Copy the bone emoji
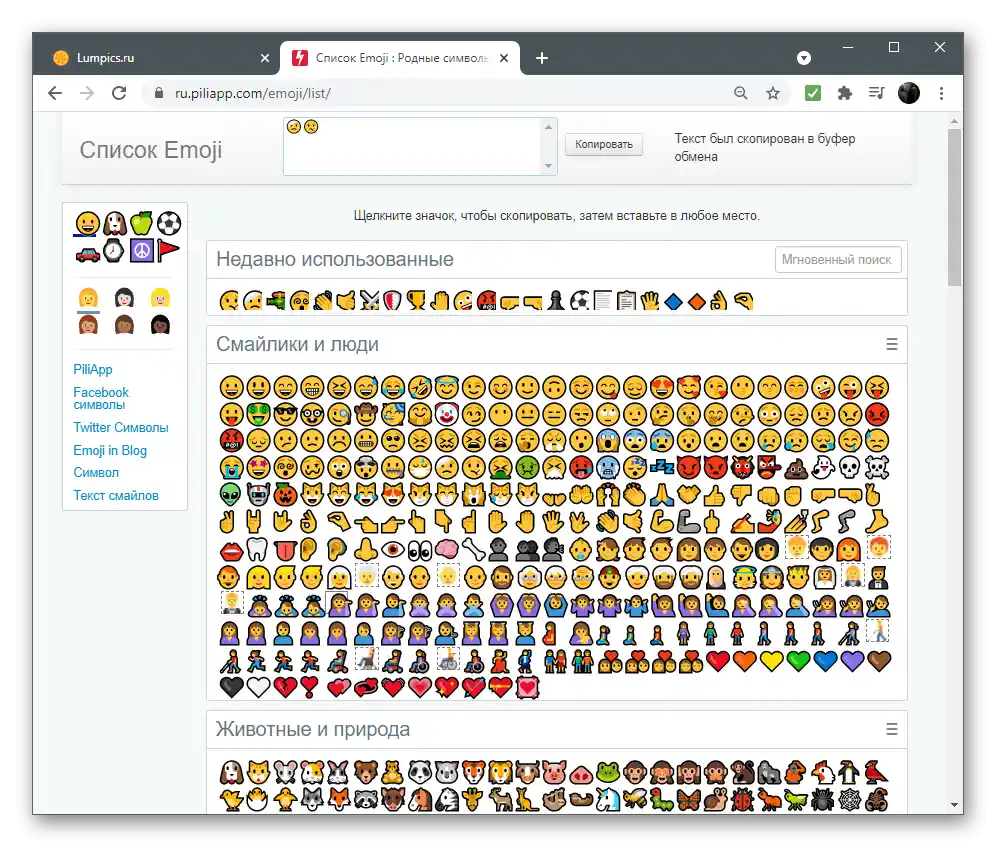 click(x=473, y=549)
